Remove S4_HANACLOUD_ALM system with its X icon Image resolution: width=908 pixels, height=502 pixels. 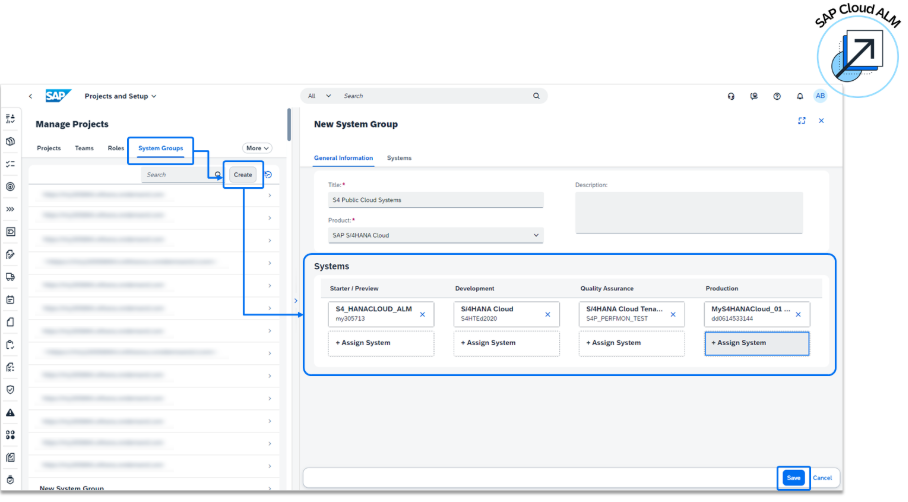pos(422,314)
